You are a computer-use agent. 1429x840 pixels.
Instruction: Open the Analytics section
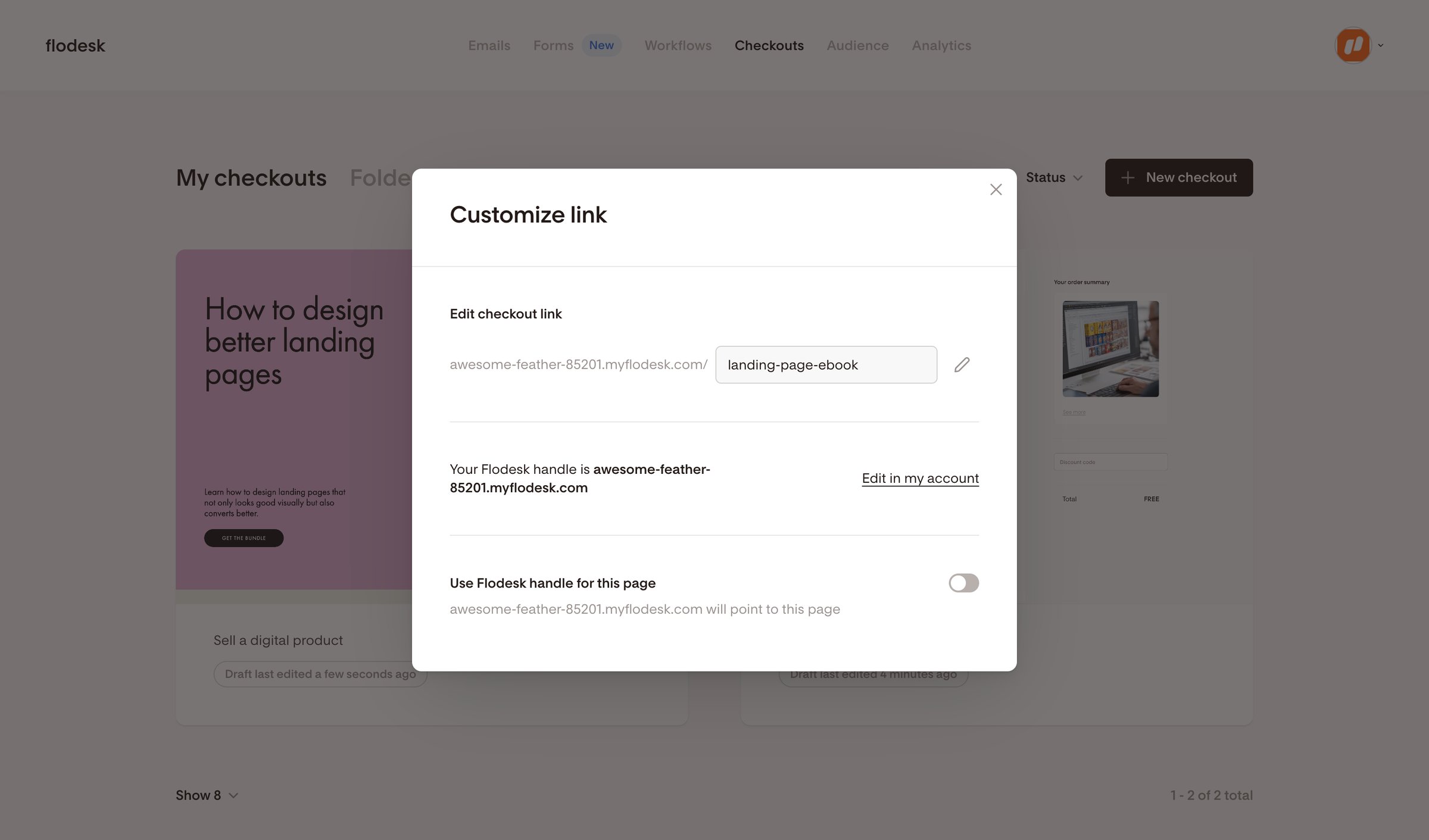coord(941,45)
